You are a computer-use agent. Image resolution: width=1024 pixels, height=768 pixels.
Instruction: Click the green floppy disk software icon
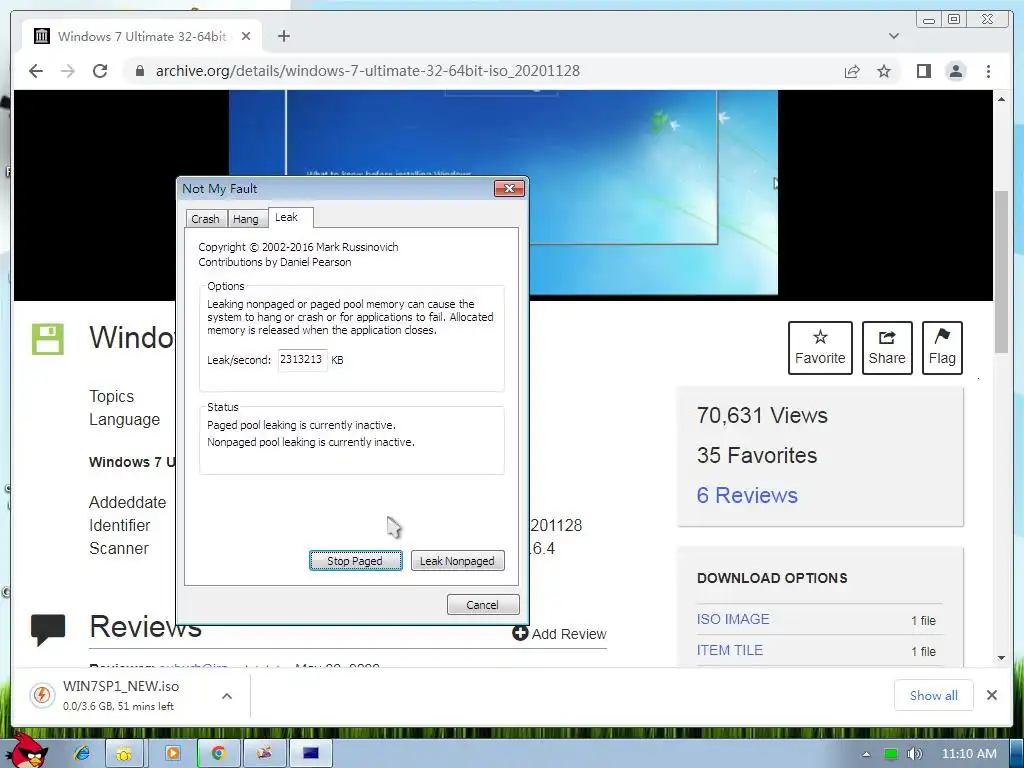coord(48,339)
